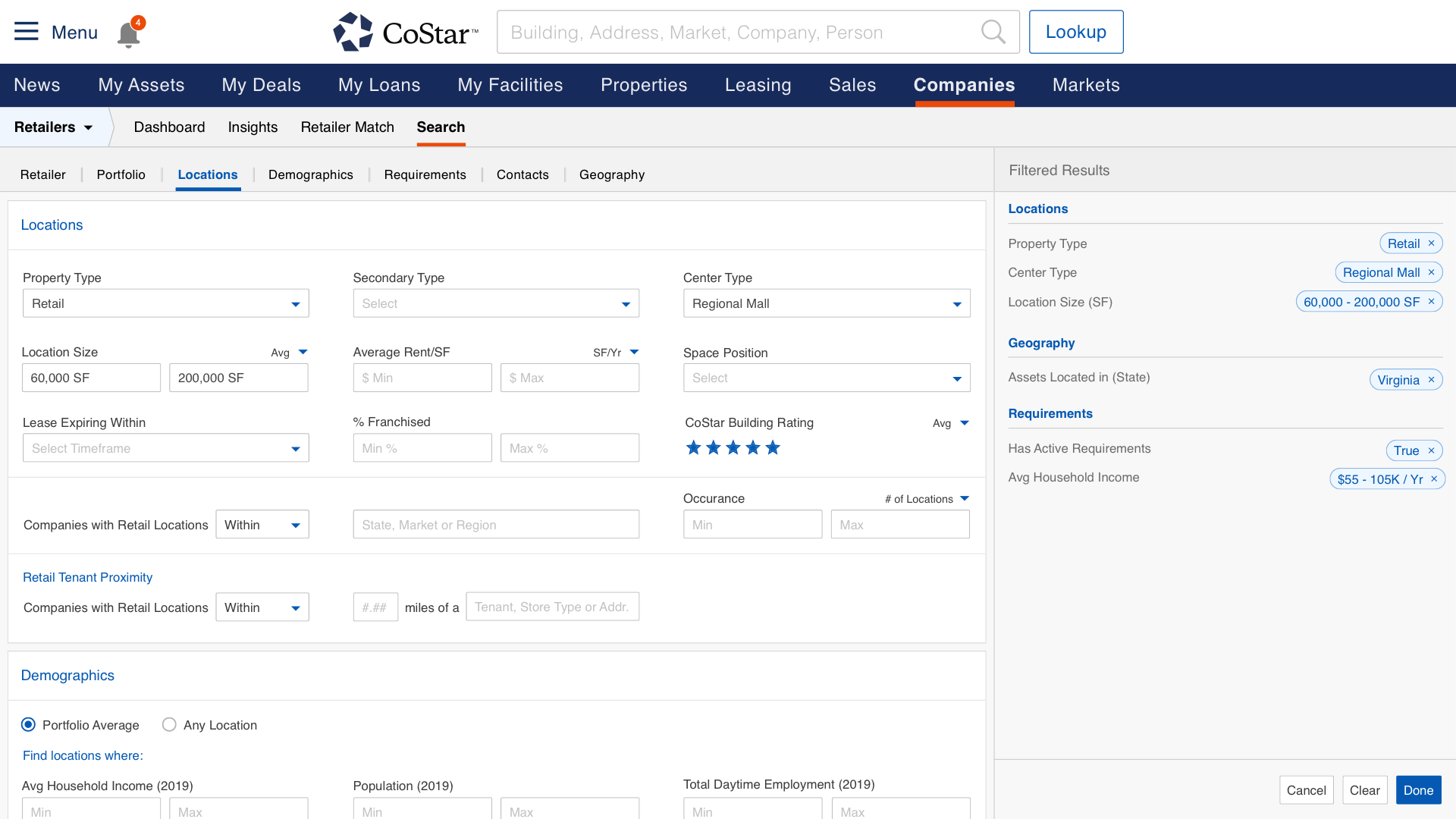1456x819 pixels.
Task: Jump to the Demographics filter tab
Action: pos(311,174)
